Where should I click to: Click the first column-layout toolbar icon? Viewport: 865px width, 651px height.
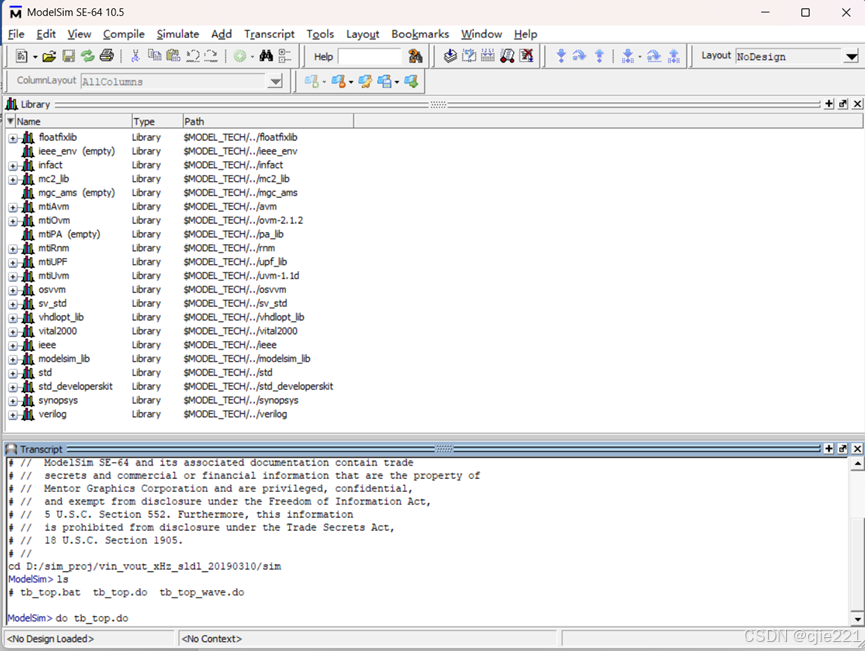tap(312, 82)
